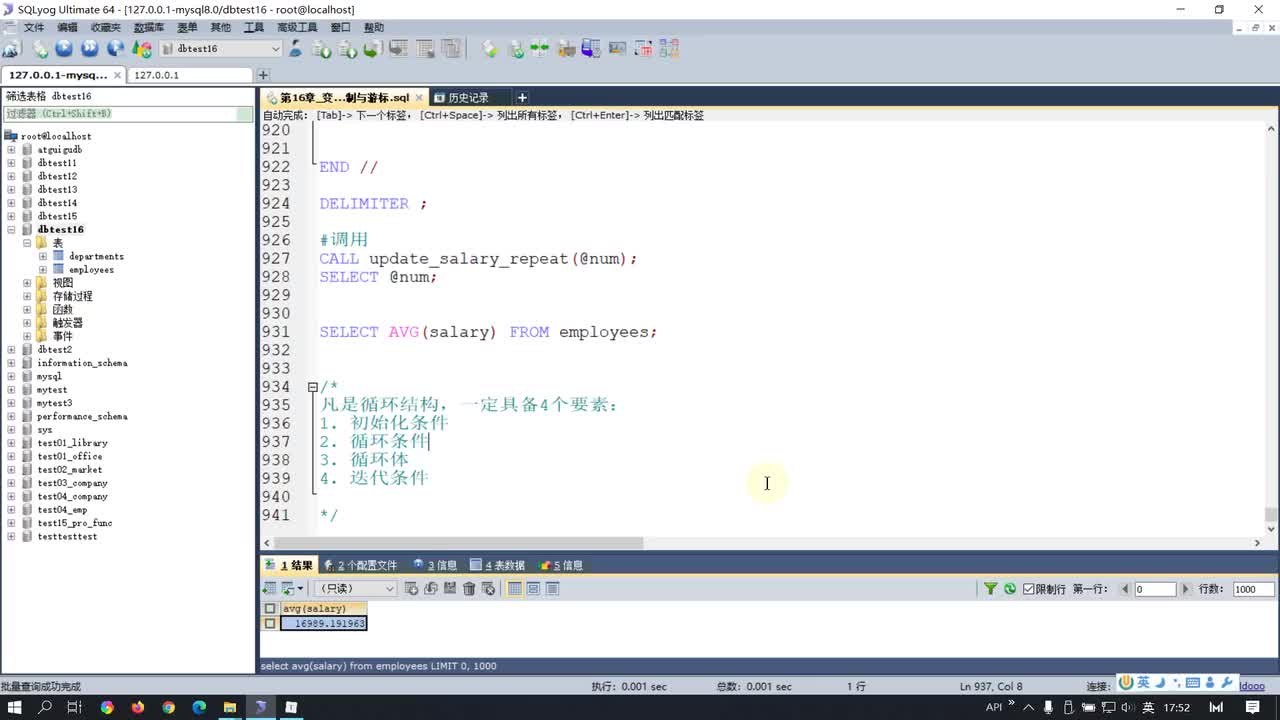Expand the employees table node
This screenshot has height=720, width=1280.
[43, 269]
